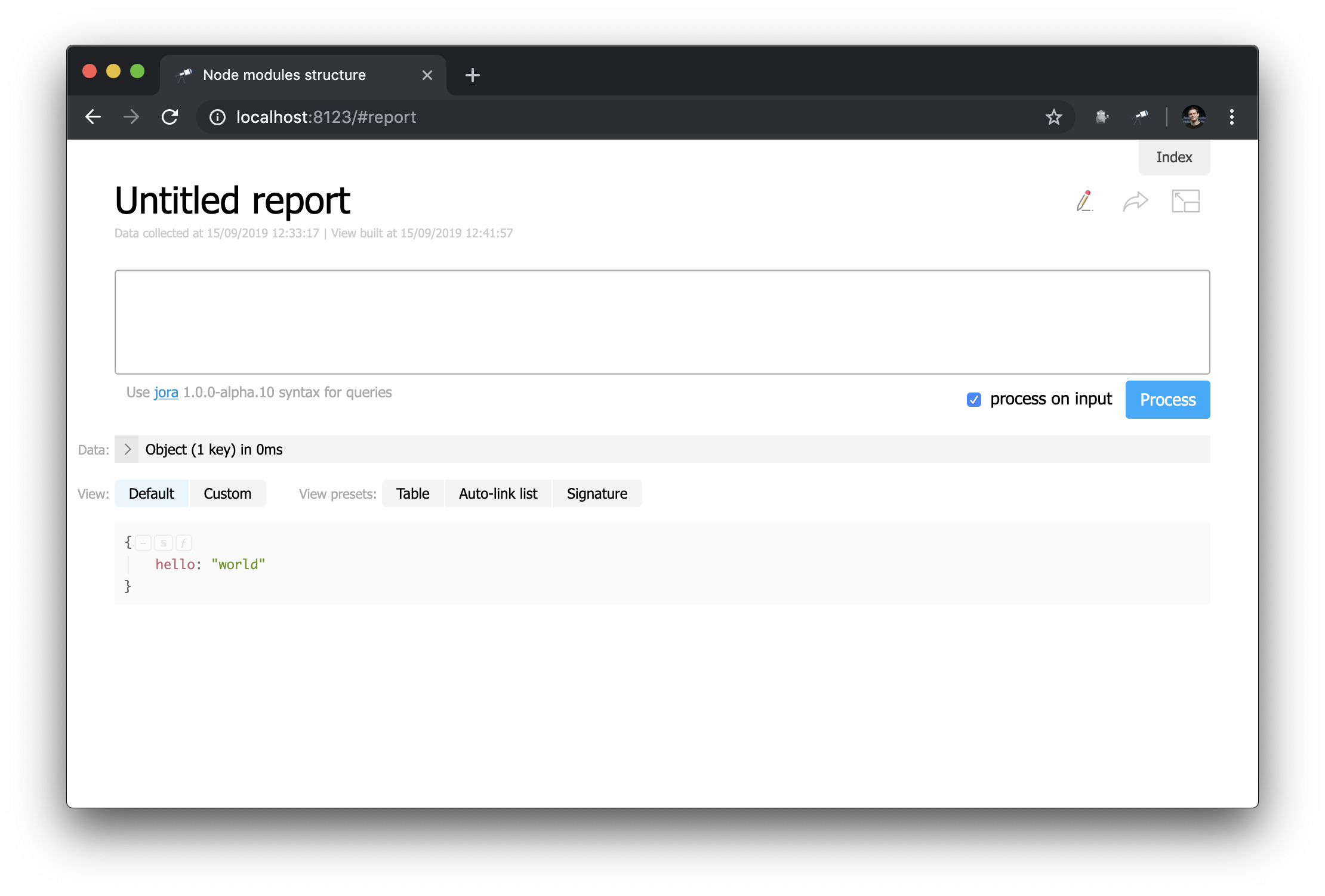The height and width of the screenshot is (896, 1325).
Task: Click the jora syntax help link
Action: point(164,392)
